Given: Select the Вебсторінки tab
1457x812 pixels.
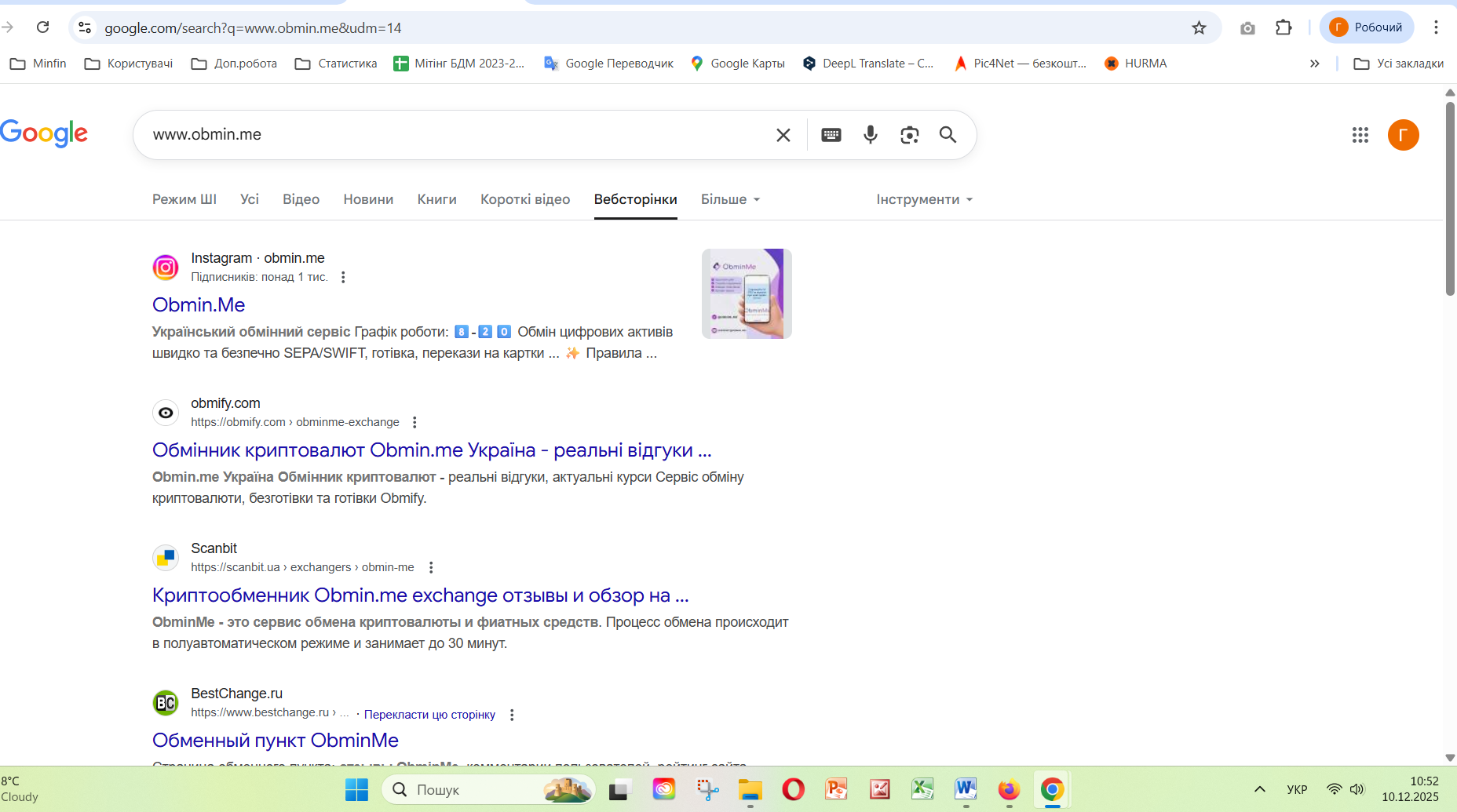Looking at the screenshot, I should pyautogui.click(x=636, y=199).
